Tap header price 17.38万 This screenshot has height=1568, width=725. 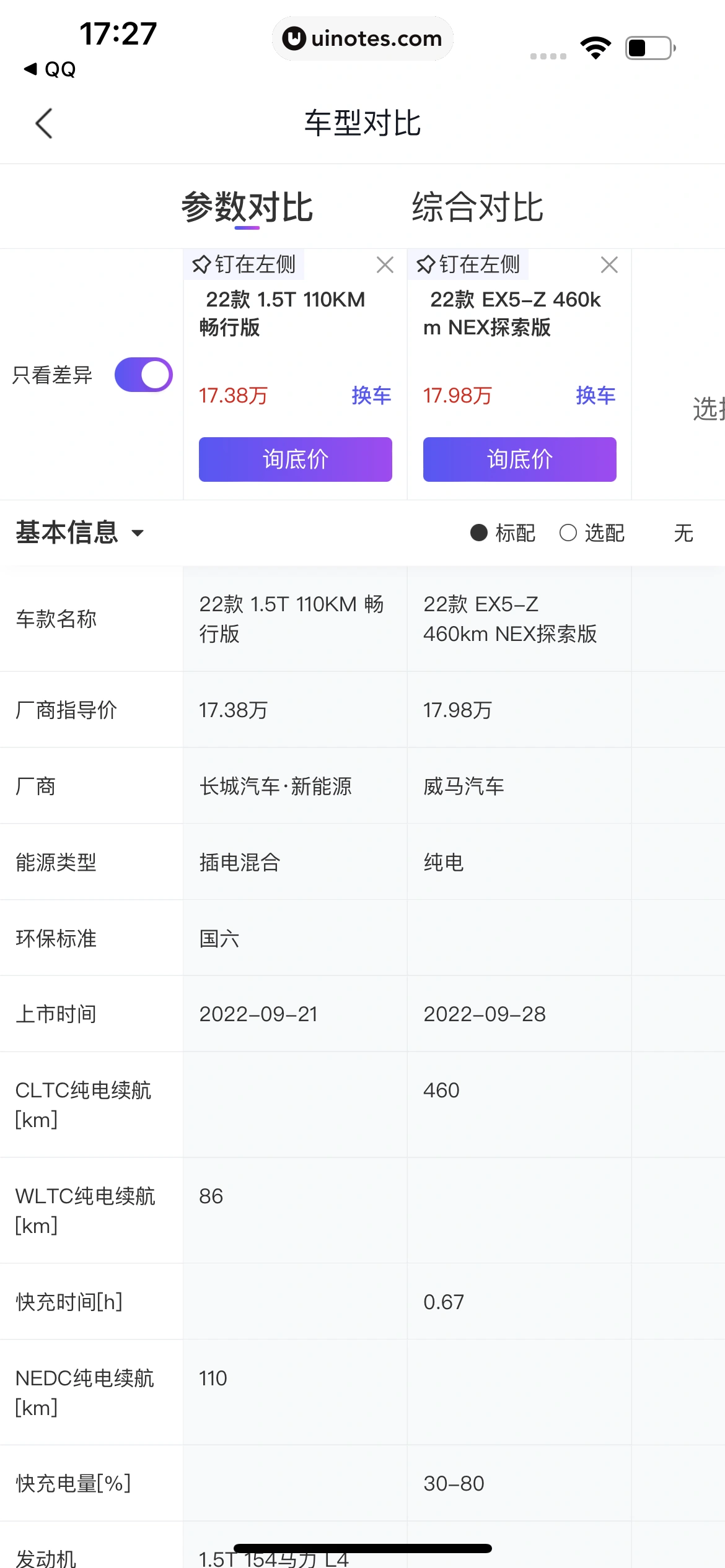(x=234, y=395)
